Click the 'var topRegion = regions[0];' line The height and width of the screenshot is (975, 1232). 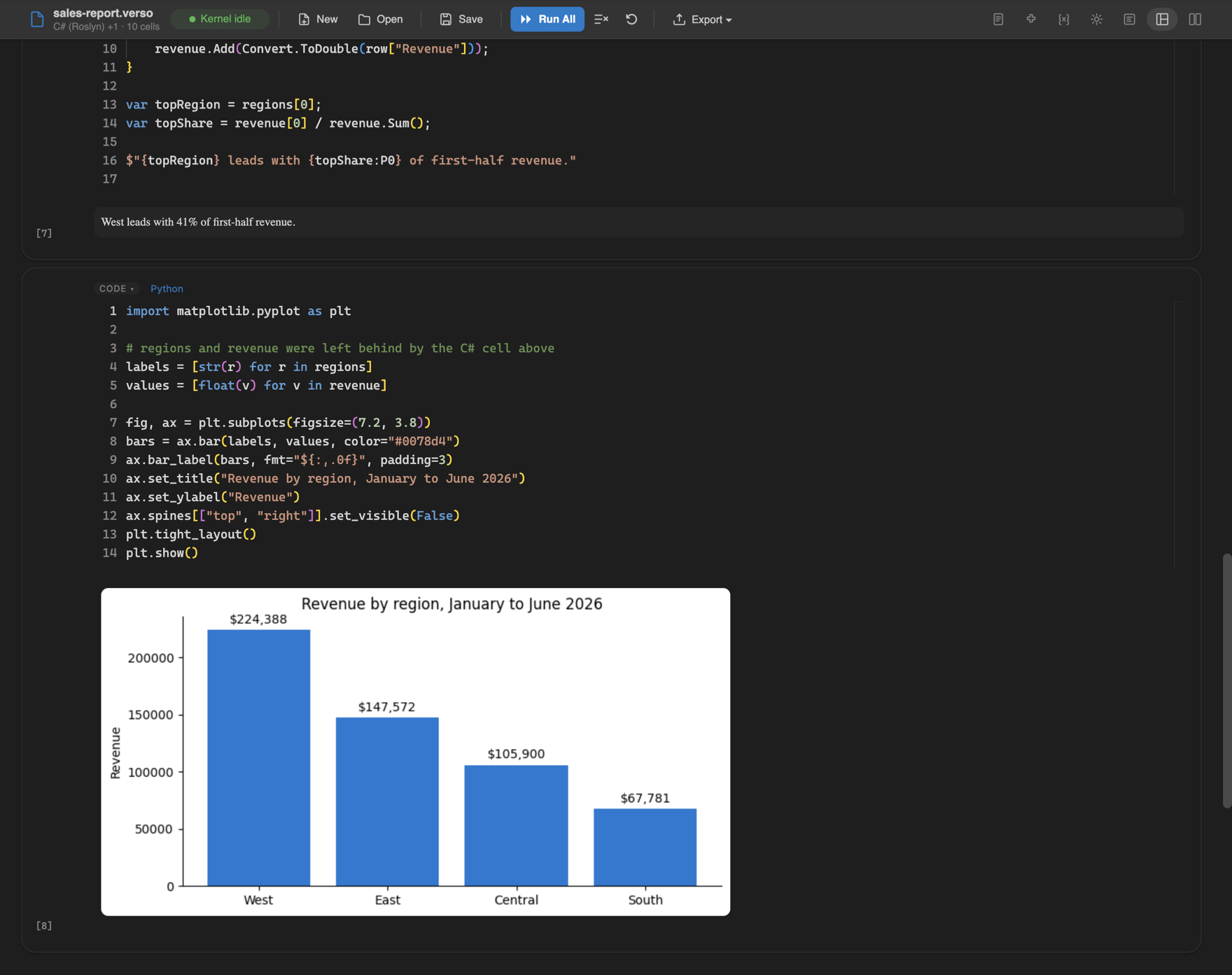(x=224, y=104)
